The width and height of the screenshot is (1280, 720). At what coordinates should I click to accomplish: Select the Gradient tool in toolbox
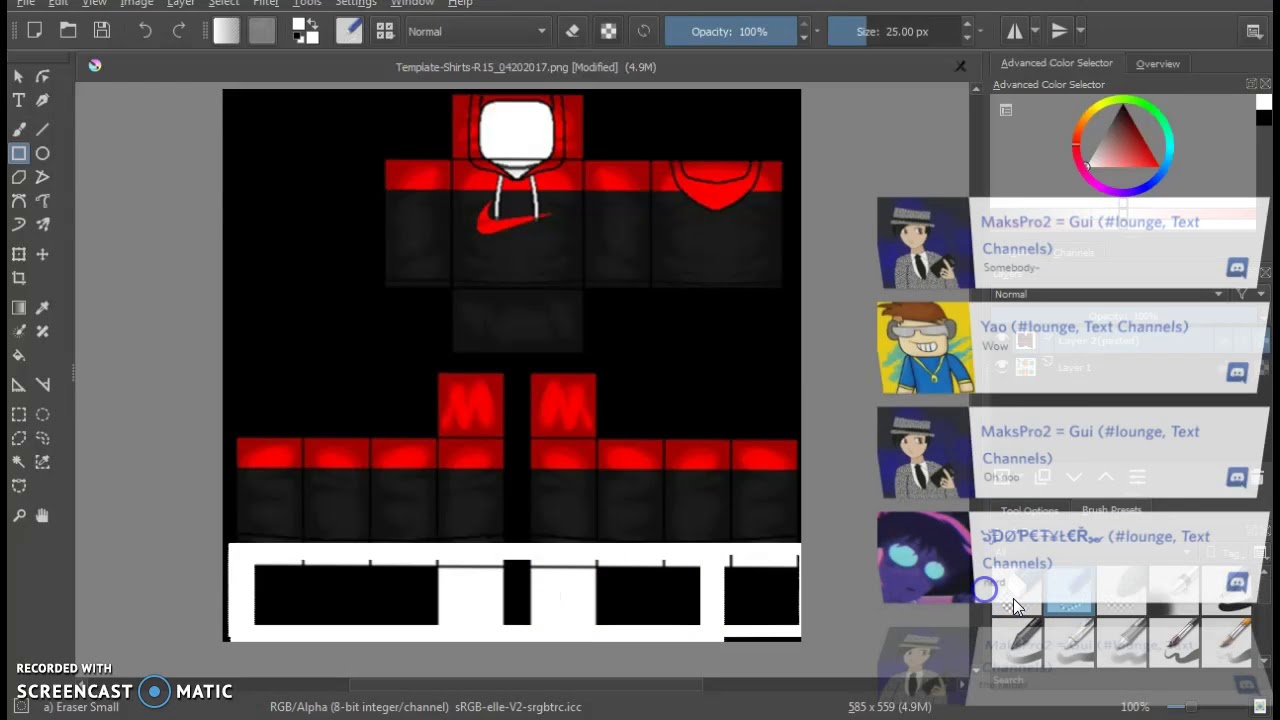pos(19,308)
